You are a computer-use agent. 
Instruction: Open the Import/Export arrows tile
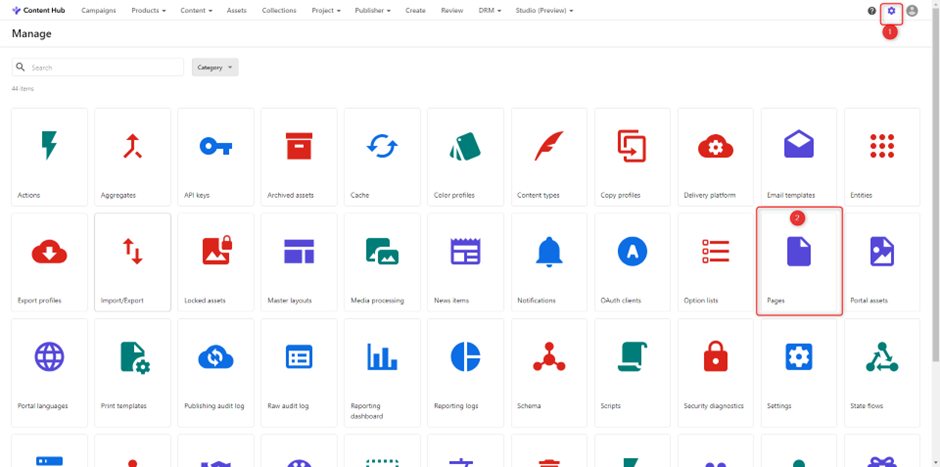(132, 262)
